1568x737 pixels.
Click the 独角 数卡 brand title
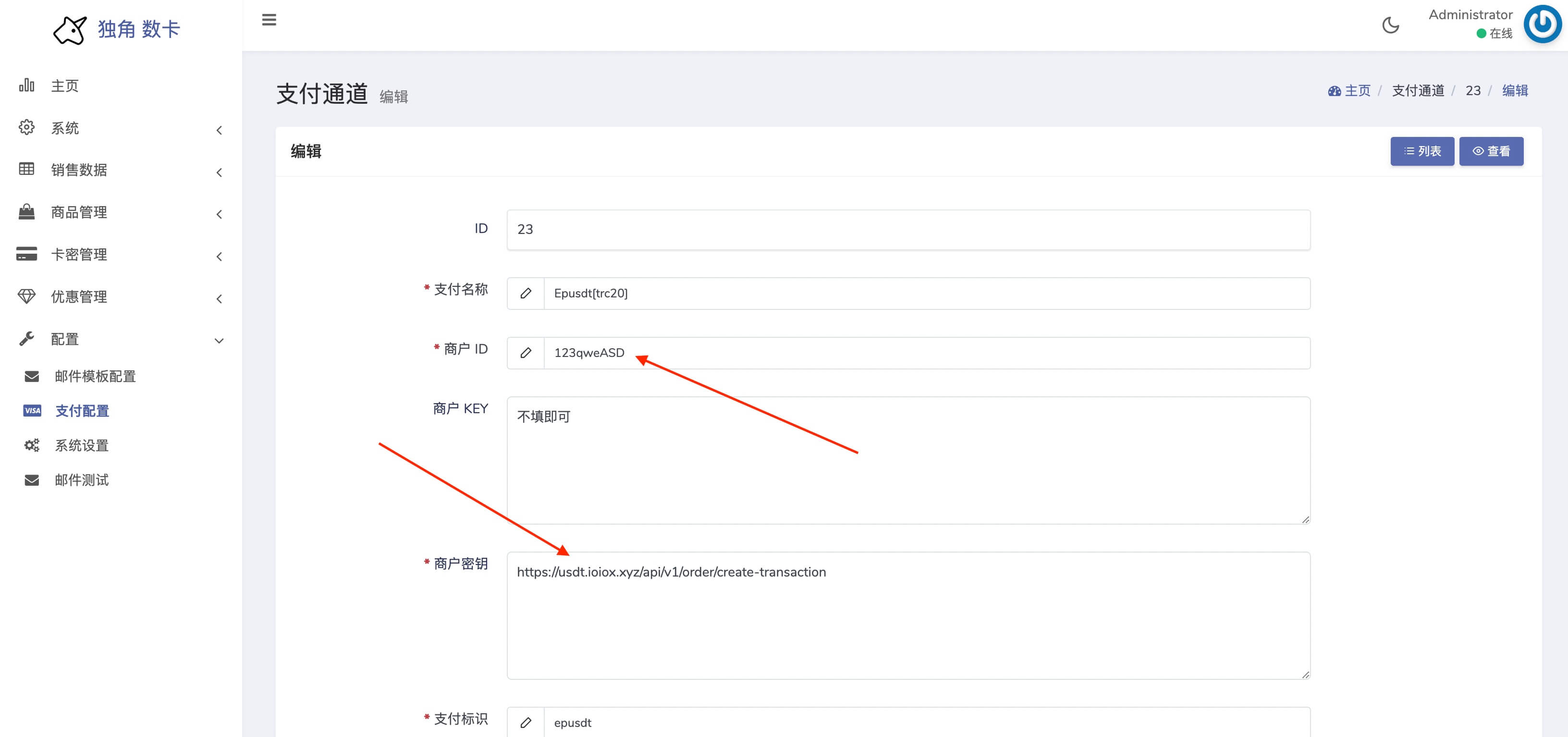(x=139, y=29)
